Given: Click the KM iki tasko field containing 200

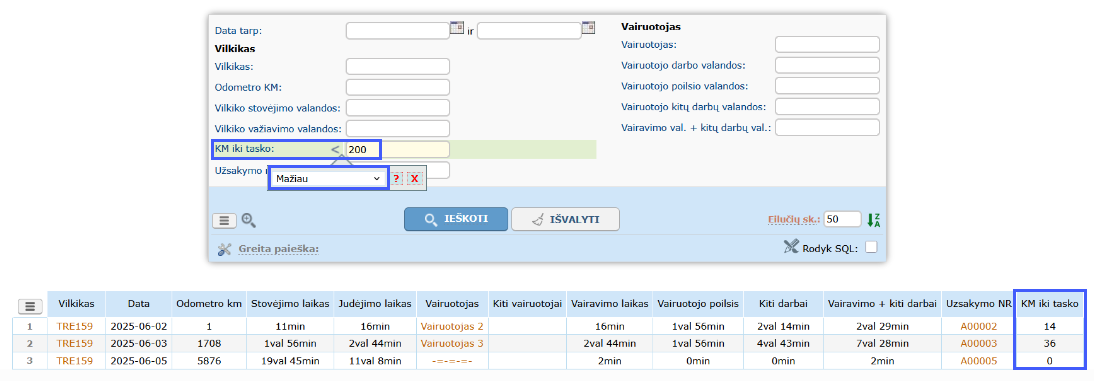Looking at the screenshot, I should pos(398,149).
